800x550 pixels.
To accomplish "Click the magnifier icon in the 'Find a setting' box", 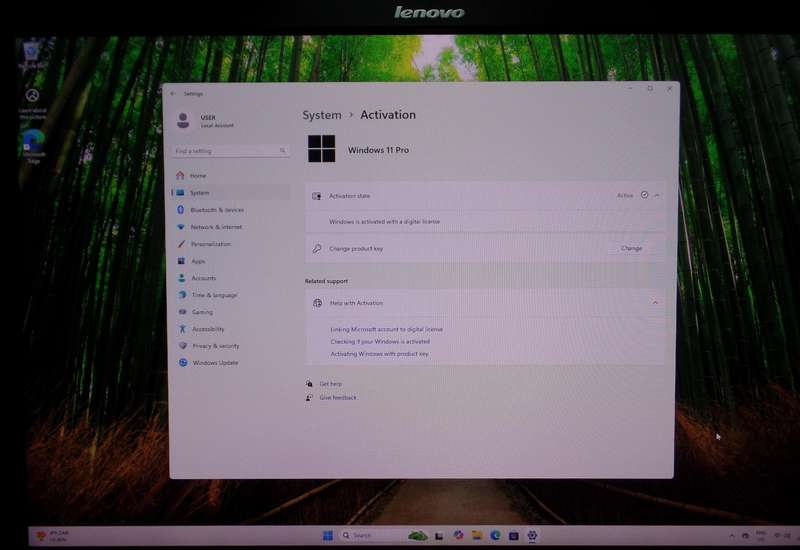I will point(283,151).
